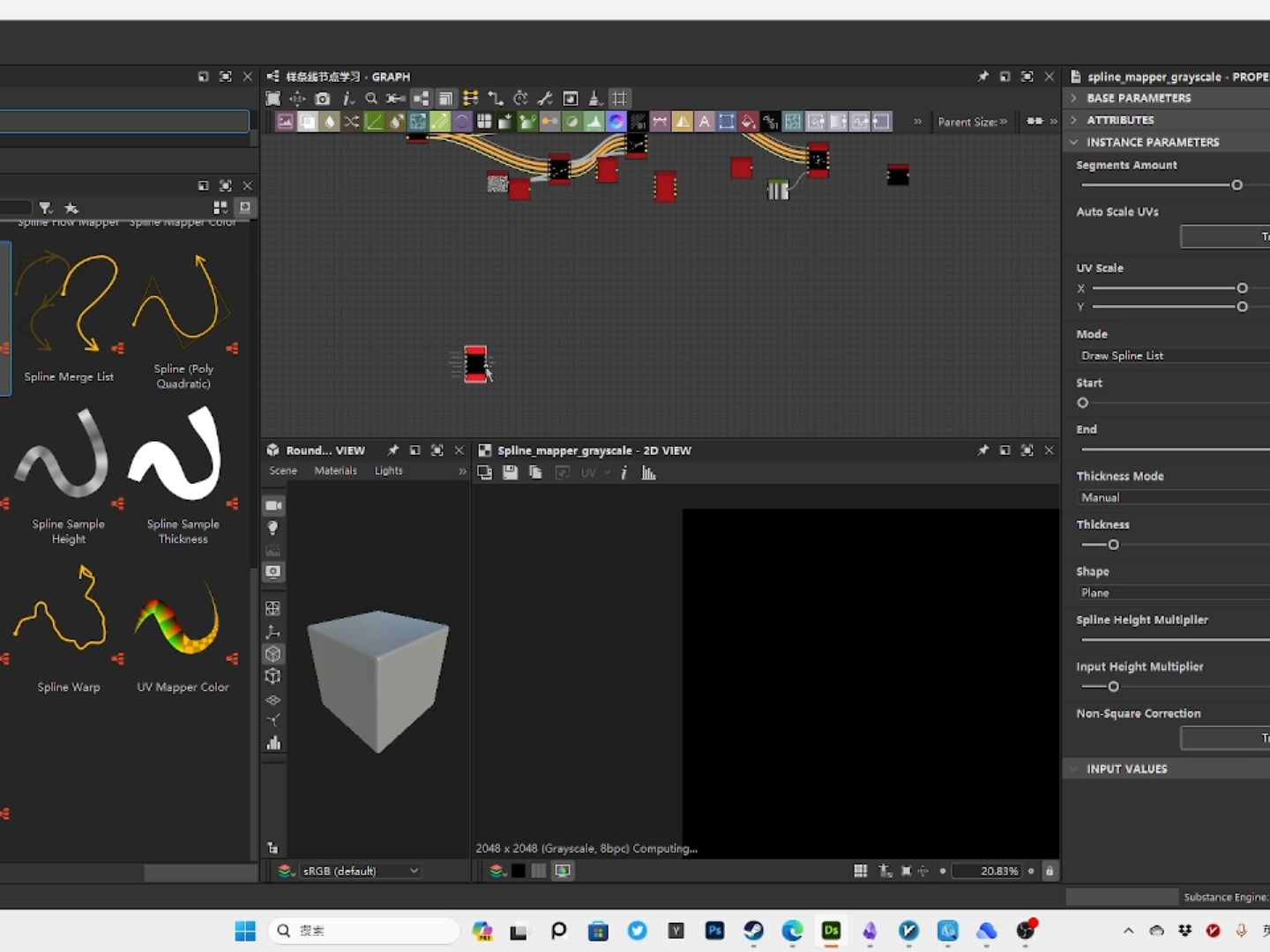The height and width of the screenshot is (952, 1270).
Task: Click the Thickness slider handle
Action: (x=1113, y=545)
